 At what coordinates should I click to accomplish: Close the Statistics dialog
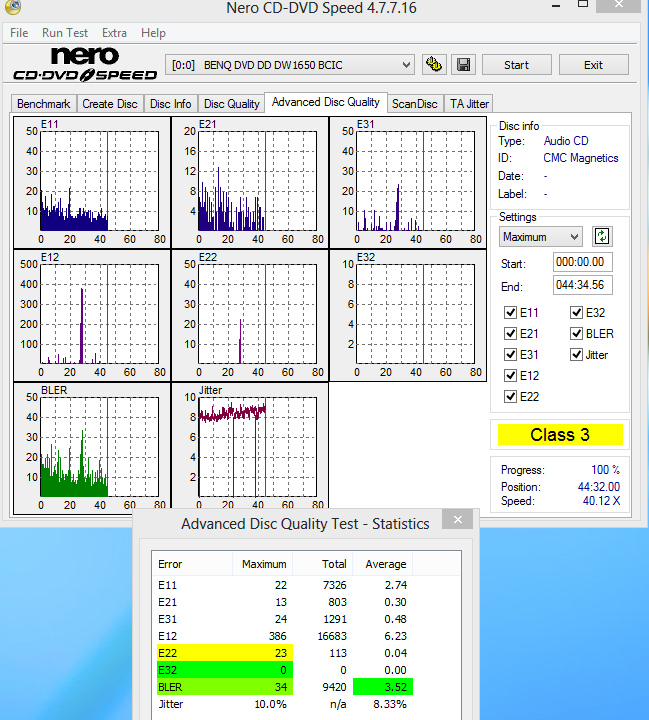coord(457,520)
